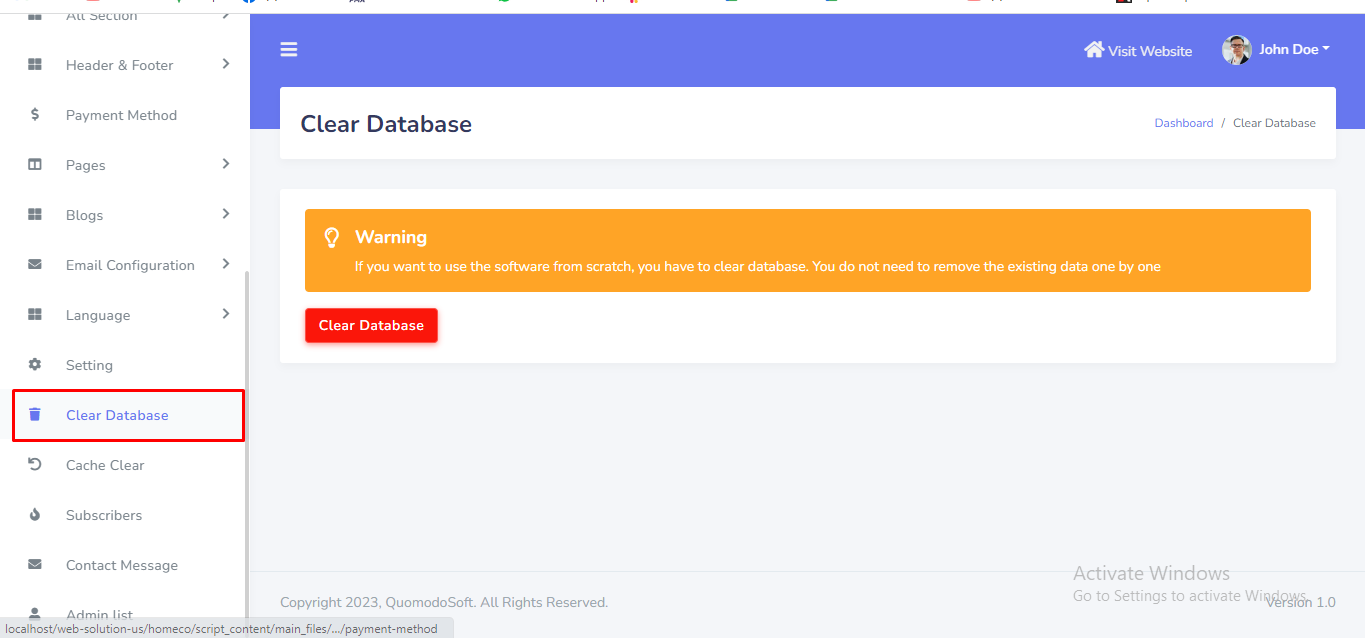This screenshot has height=638, width=1365.
Task: Click the envelope icon for Contact Message
Action: click(35, 565)
